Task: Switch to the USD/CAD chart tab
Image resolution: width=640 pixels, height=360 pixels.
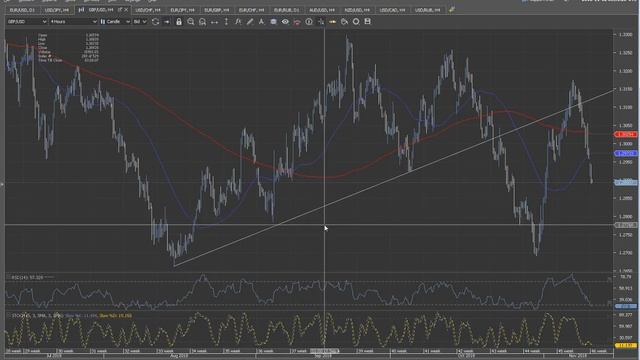Action: coord(392,9)
